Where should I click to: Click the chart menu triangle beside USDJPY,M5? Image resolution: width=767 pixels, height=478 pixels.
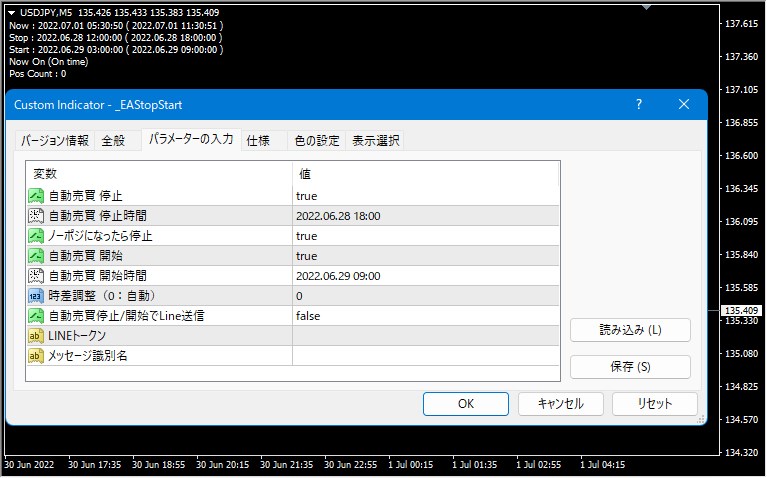click(12, 13)
